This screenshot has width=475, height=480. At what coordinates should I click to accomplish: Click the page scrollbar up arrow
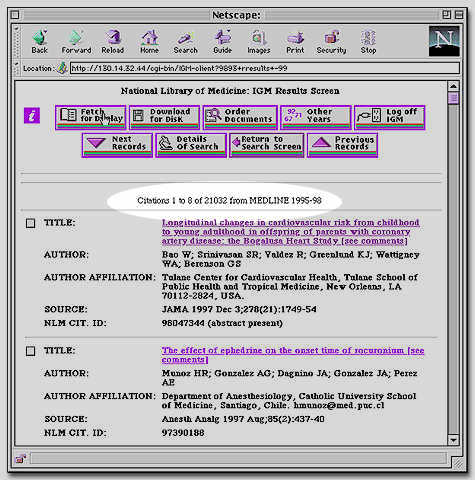[453, 86]
